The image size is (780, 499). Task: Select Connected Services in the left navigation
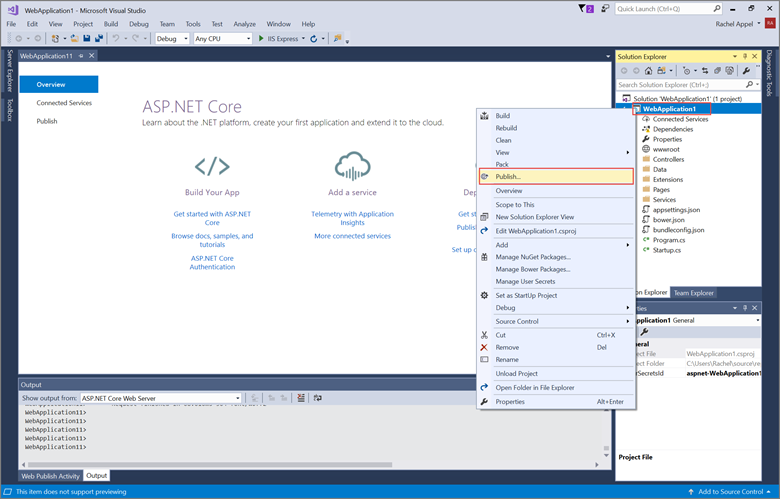click(x=64, y=103)
